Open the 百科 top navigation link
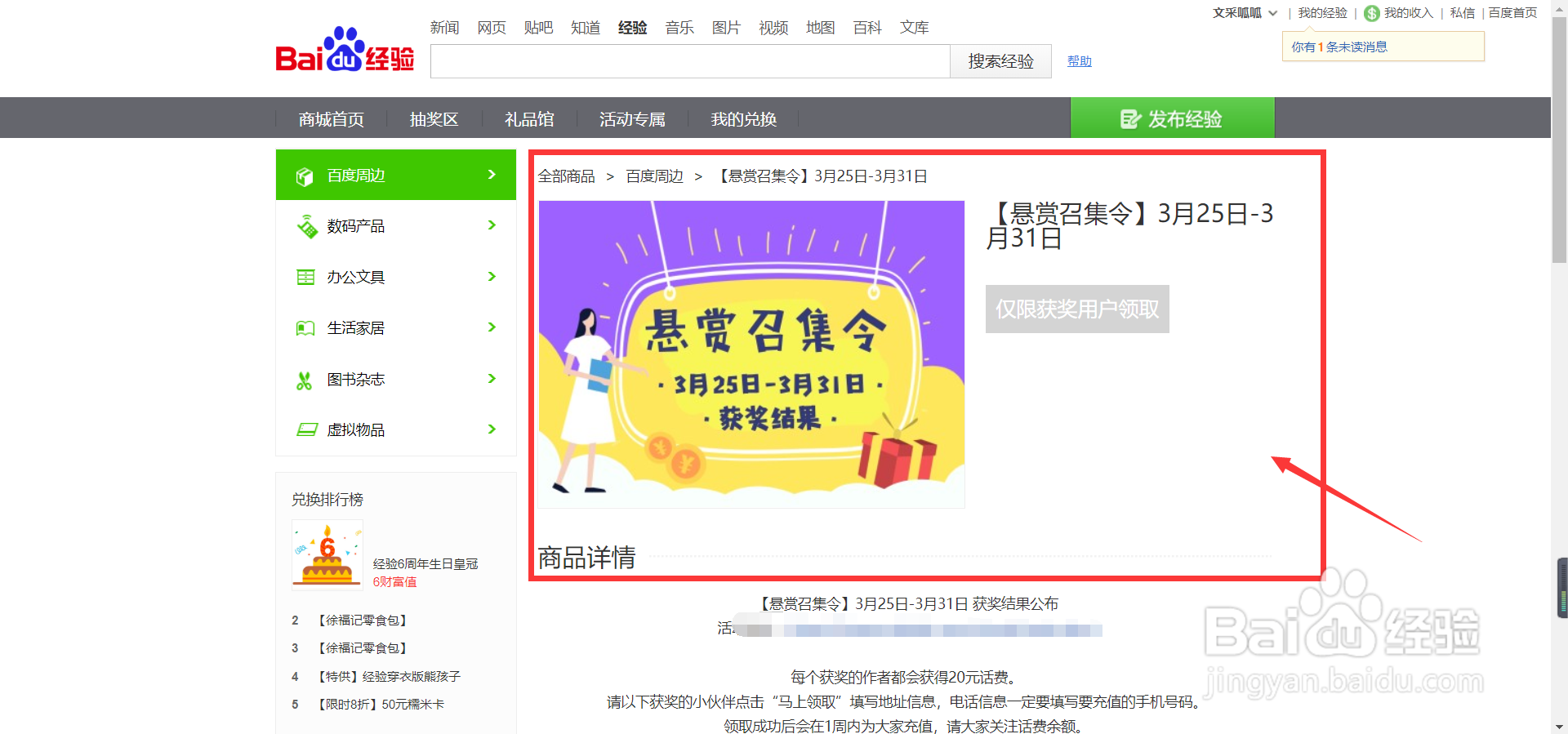 [x=867, y=28]
